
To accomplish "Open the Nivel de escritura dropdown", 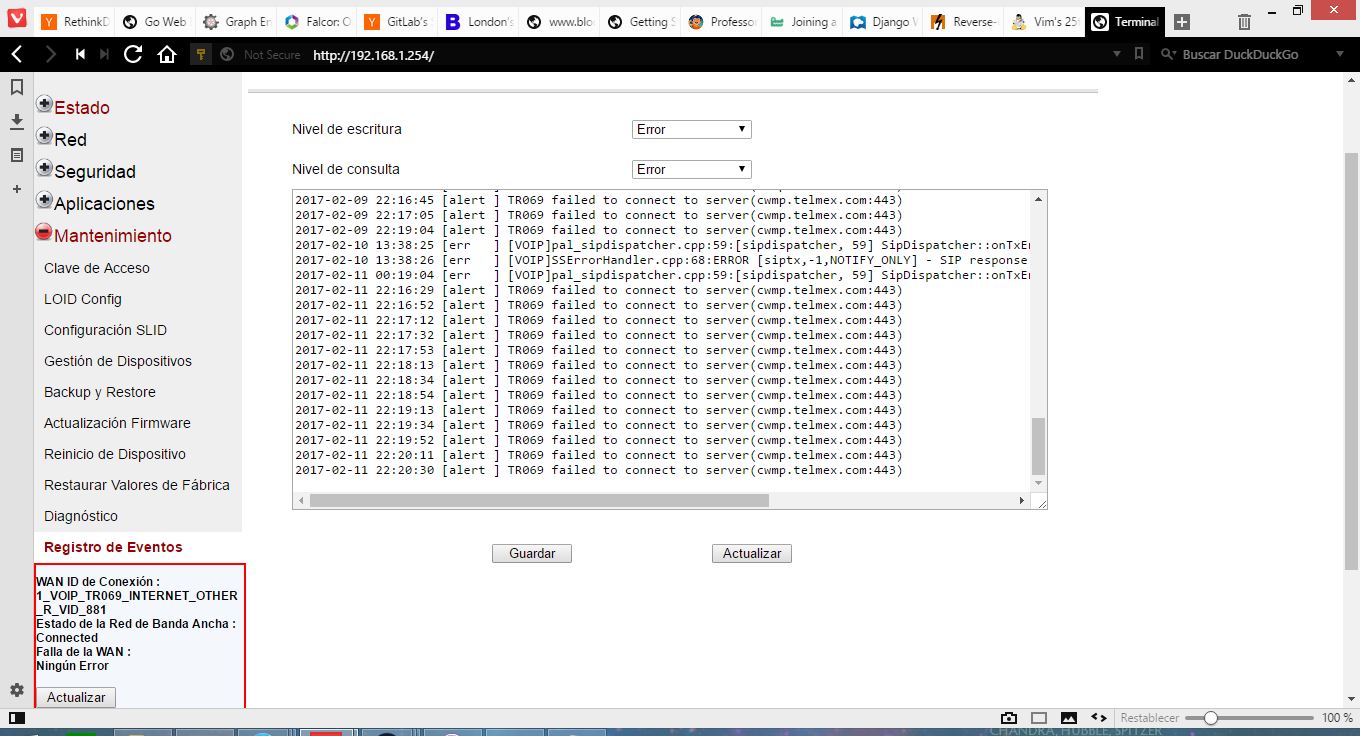I will [691, 130].
